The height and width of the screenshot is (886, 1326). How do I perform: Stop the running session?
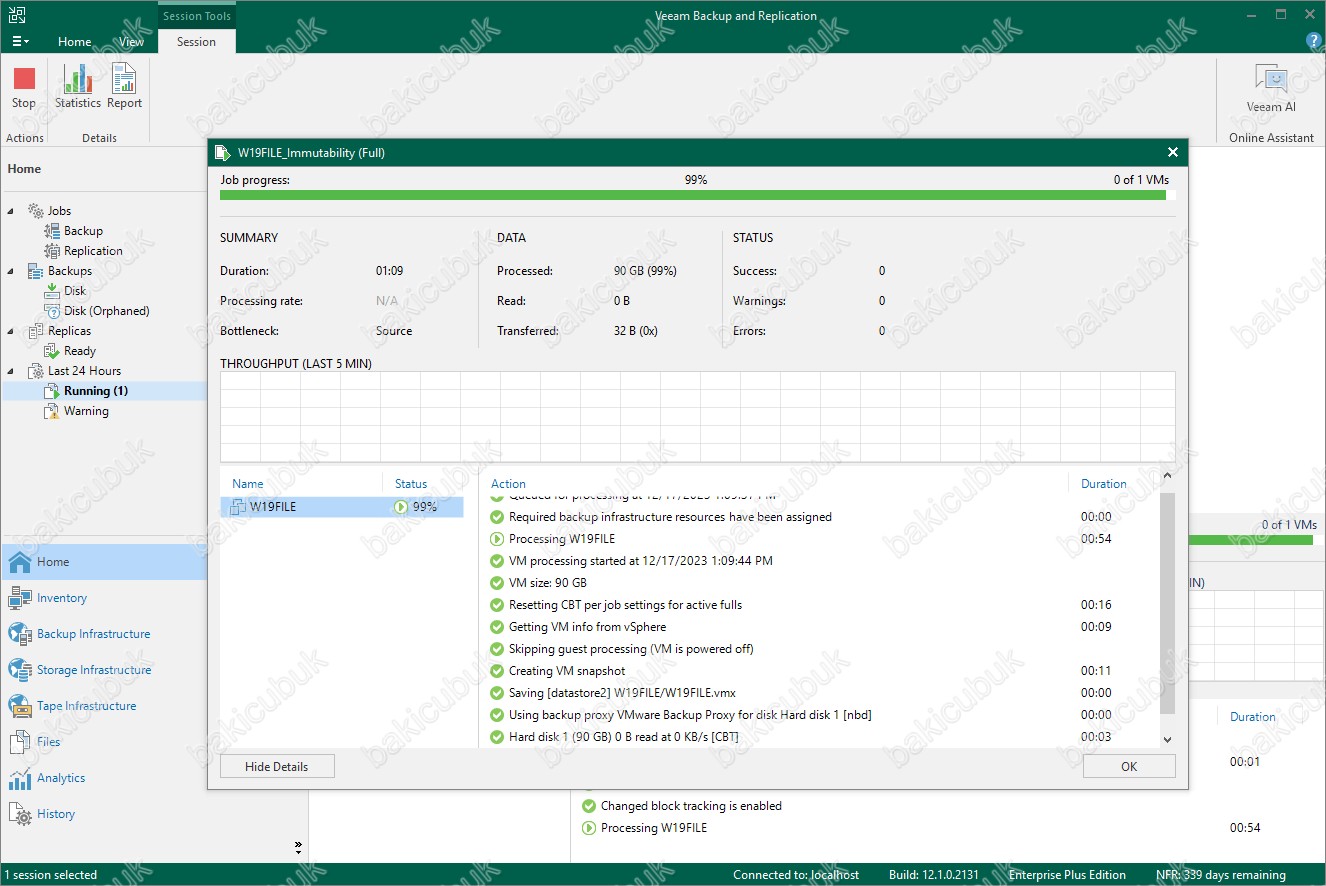[24, 87]
